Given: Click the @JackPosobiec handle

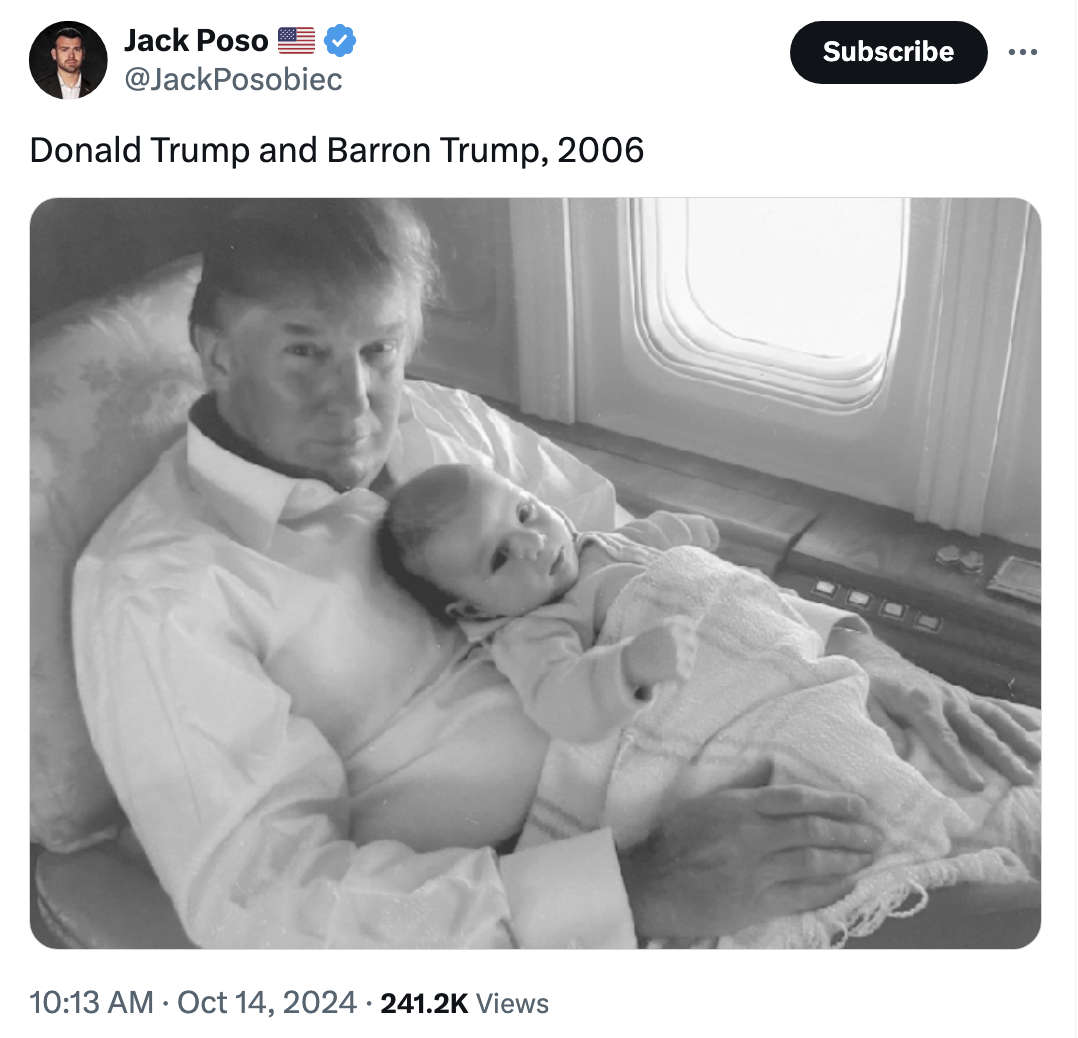Looking at the screenshot, I should [x=233, y=79].
